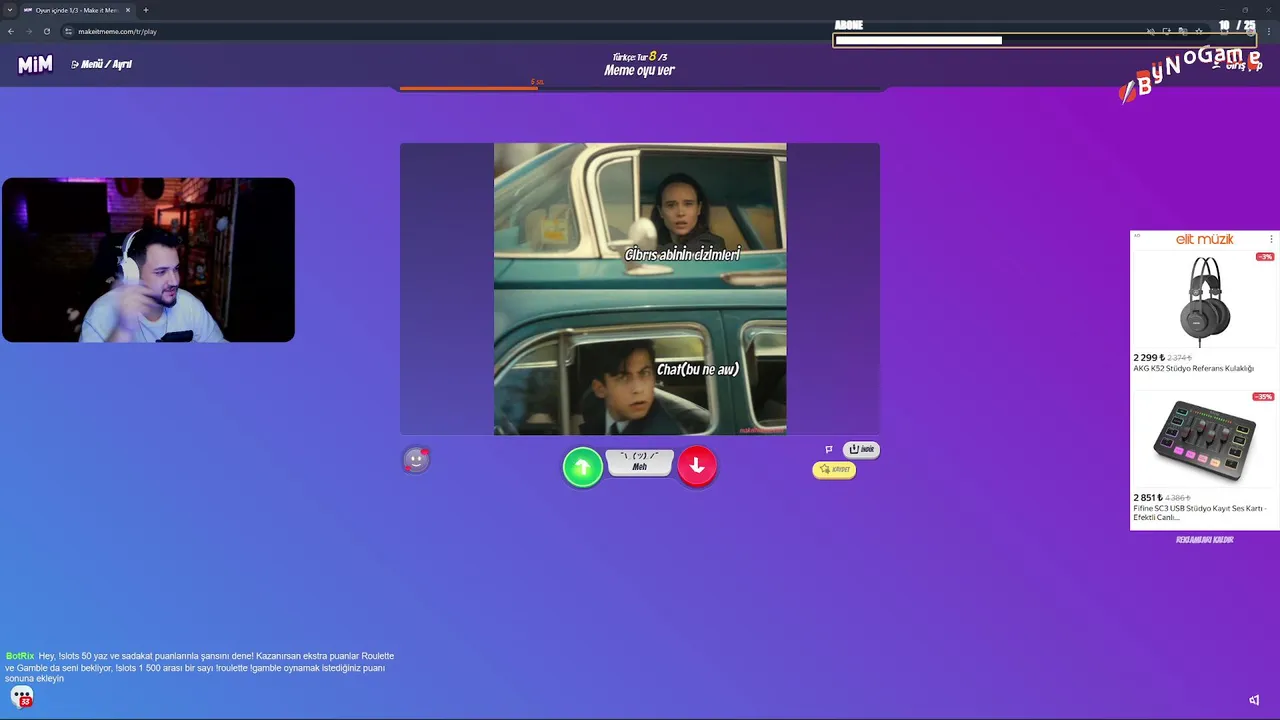Select the Oyun içinde 1/3 browser tab

[x=77, y=10]
